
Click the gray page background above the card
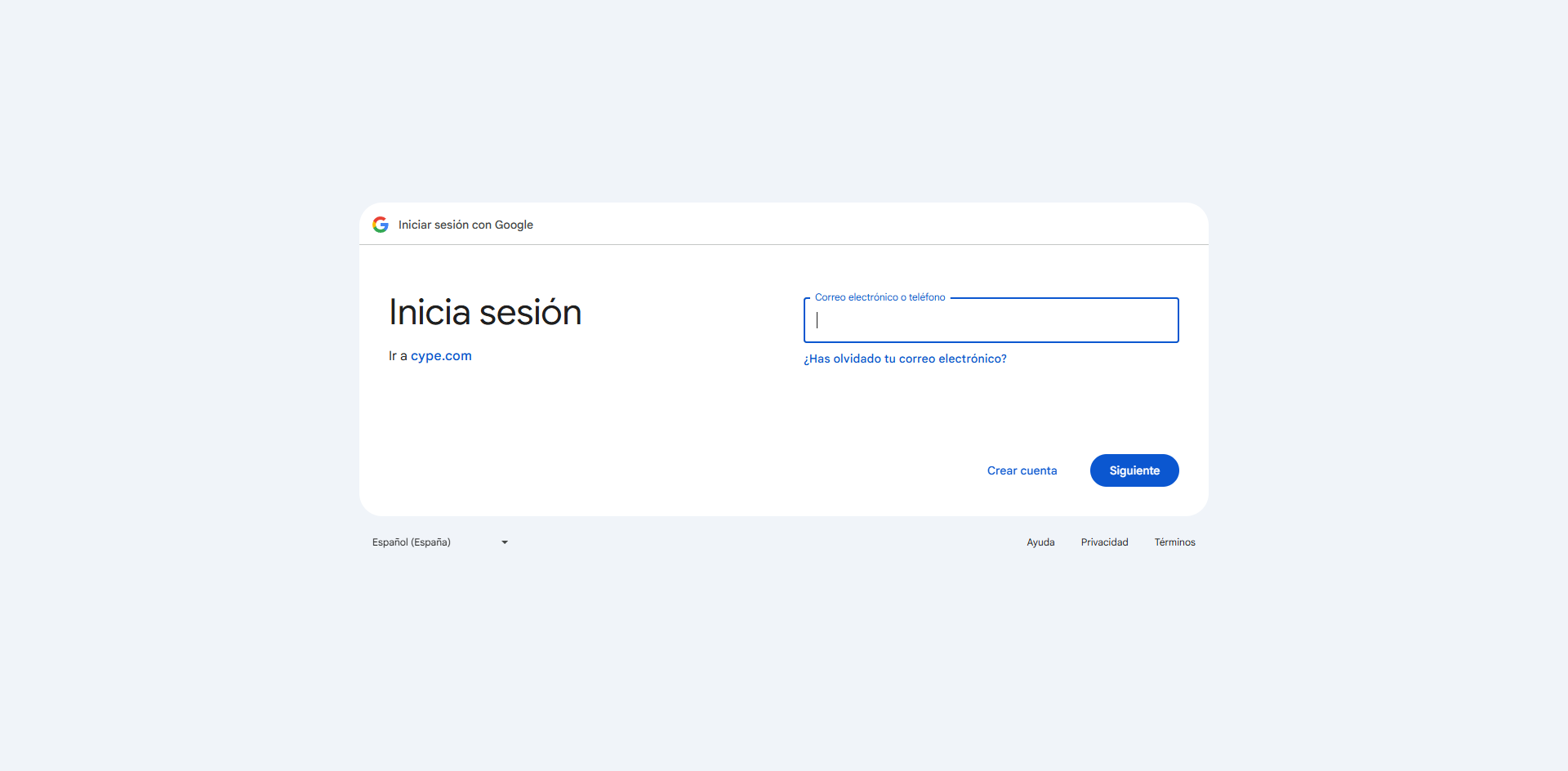click(x=784, y=98)
